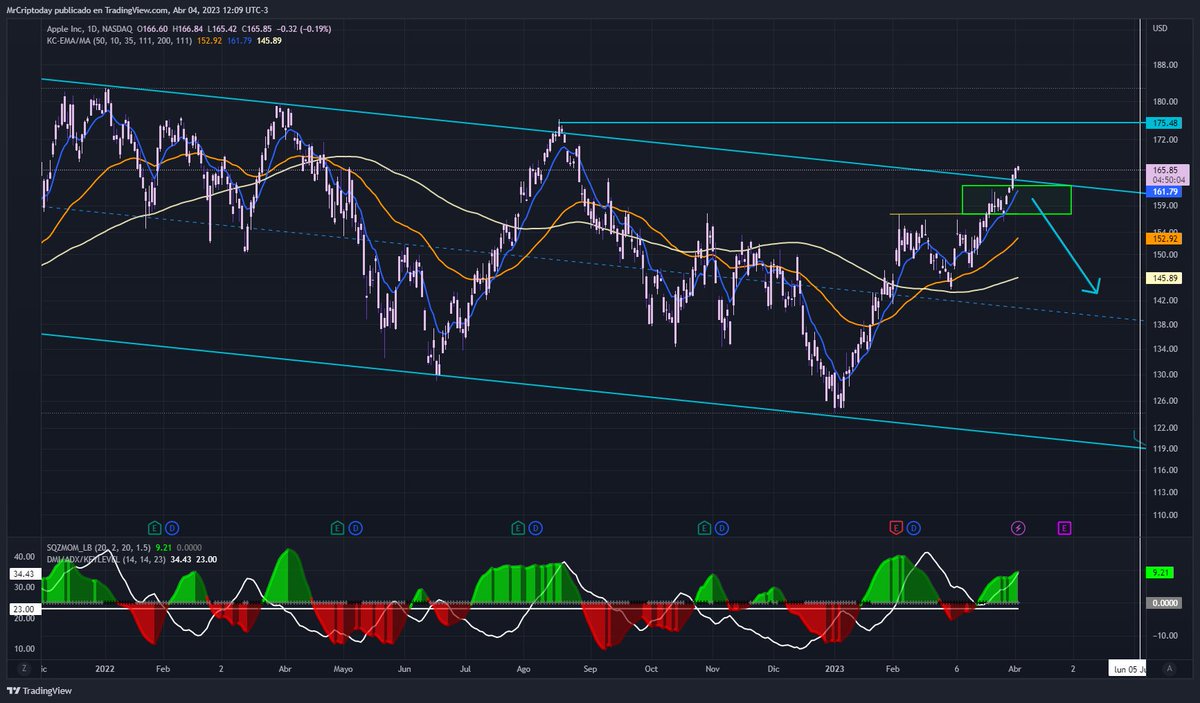
Task: Click the USD currency label
Action: point(1160,28)
